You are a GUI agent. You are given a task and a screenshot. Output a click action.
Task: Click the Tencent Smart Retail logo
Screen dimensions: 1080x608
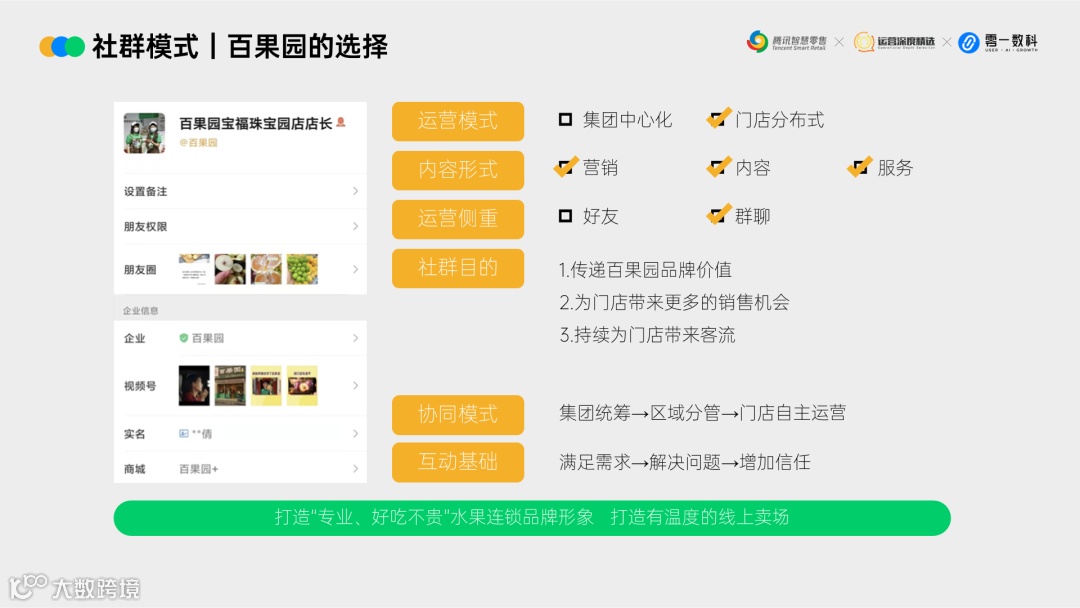[x=787, y=42]
